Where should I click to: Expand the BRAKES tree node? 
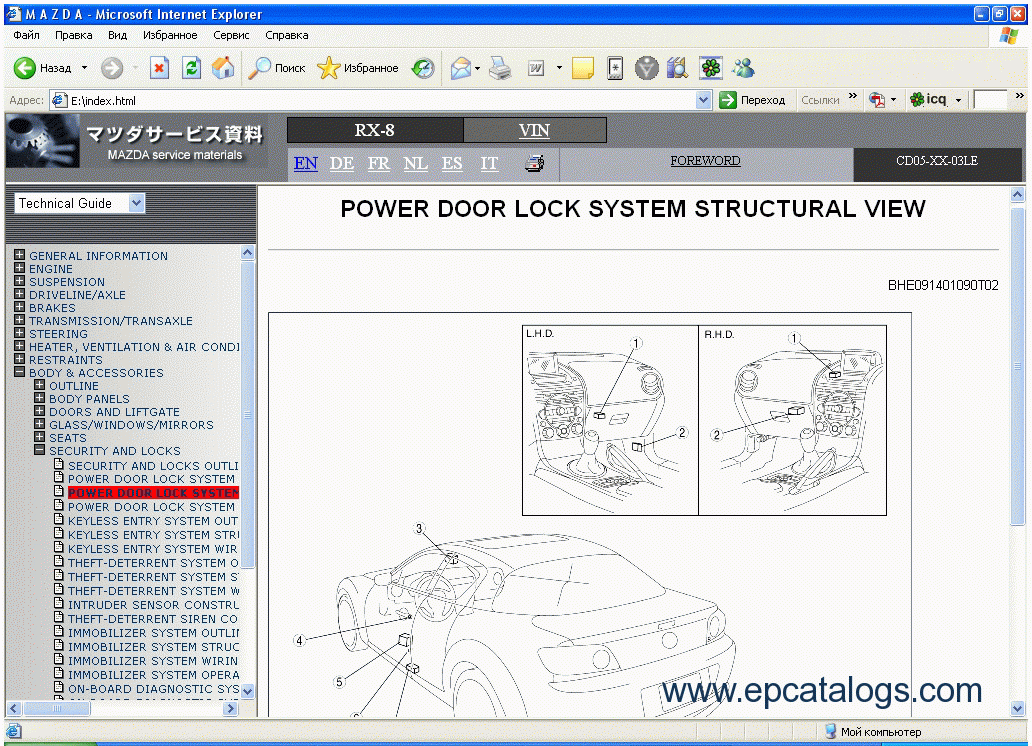click(x=20, y=307)
